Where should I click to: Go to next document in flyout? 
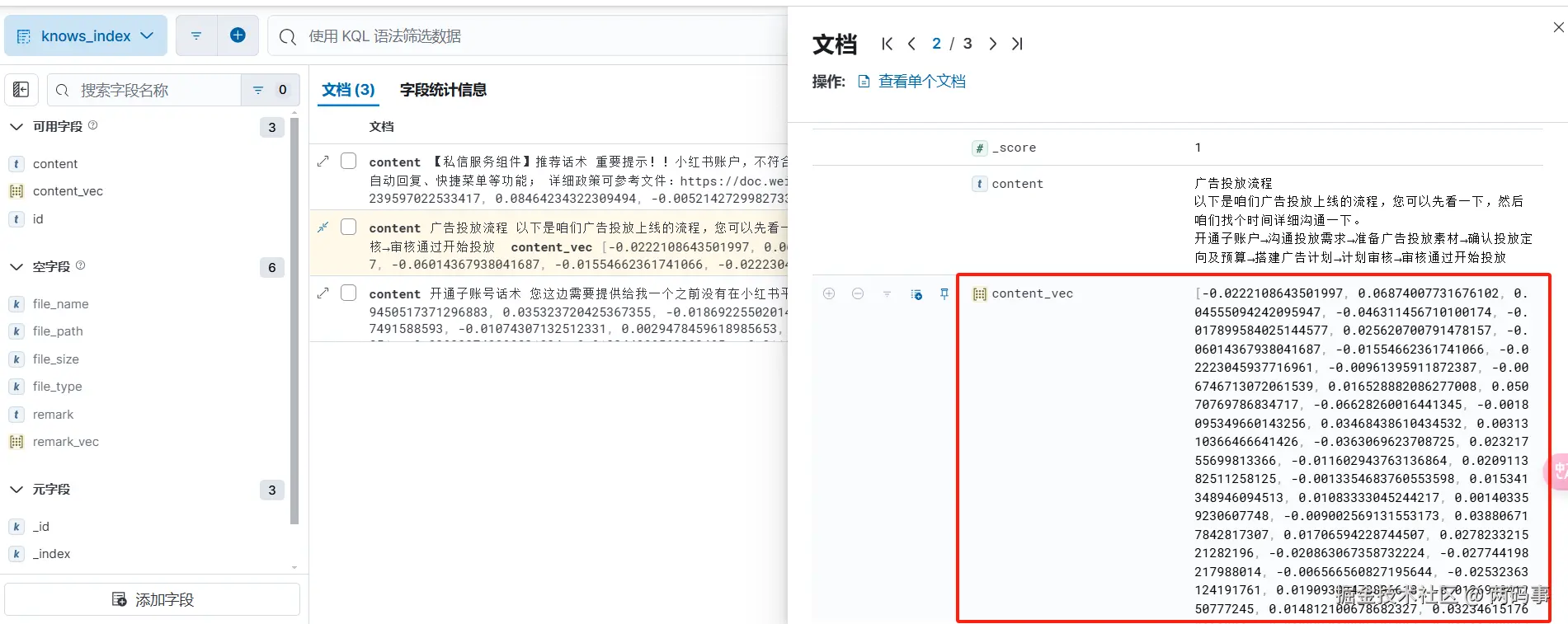click(992, 44)
